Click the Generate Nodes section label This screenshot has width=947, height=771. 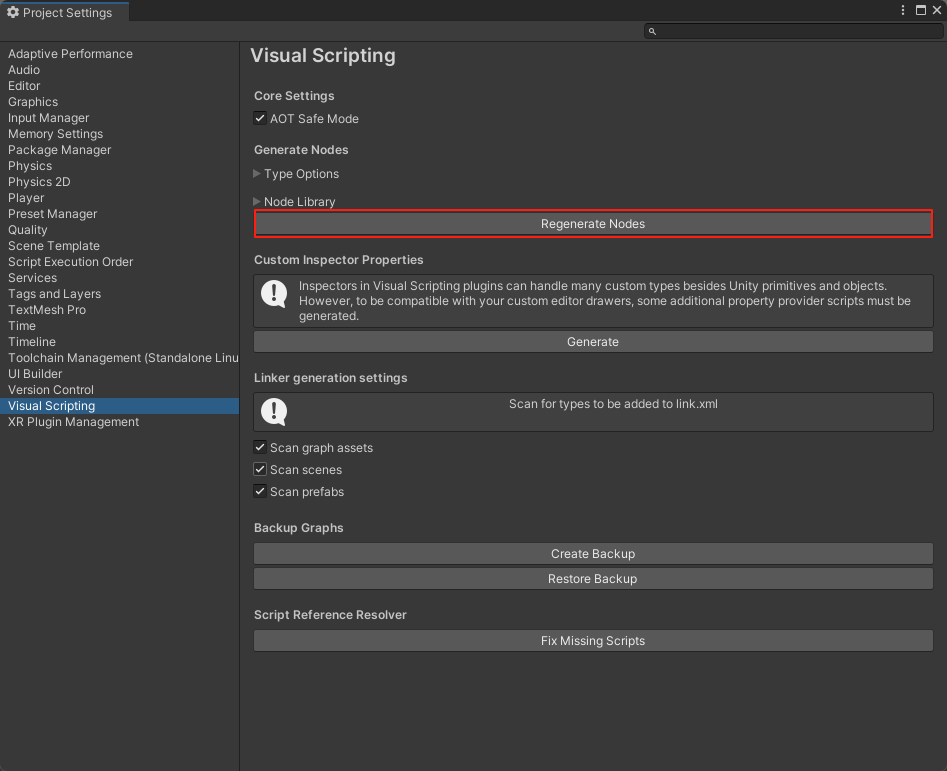tap(301, 150)
